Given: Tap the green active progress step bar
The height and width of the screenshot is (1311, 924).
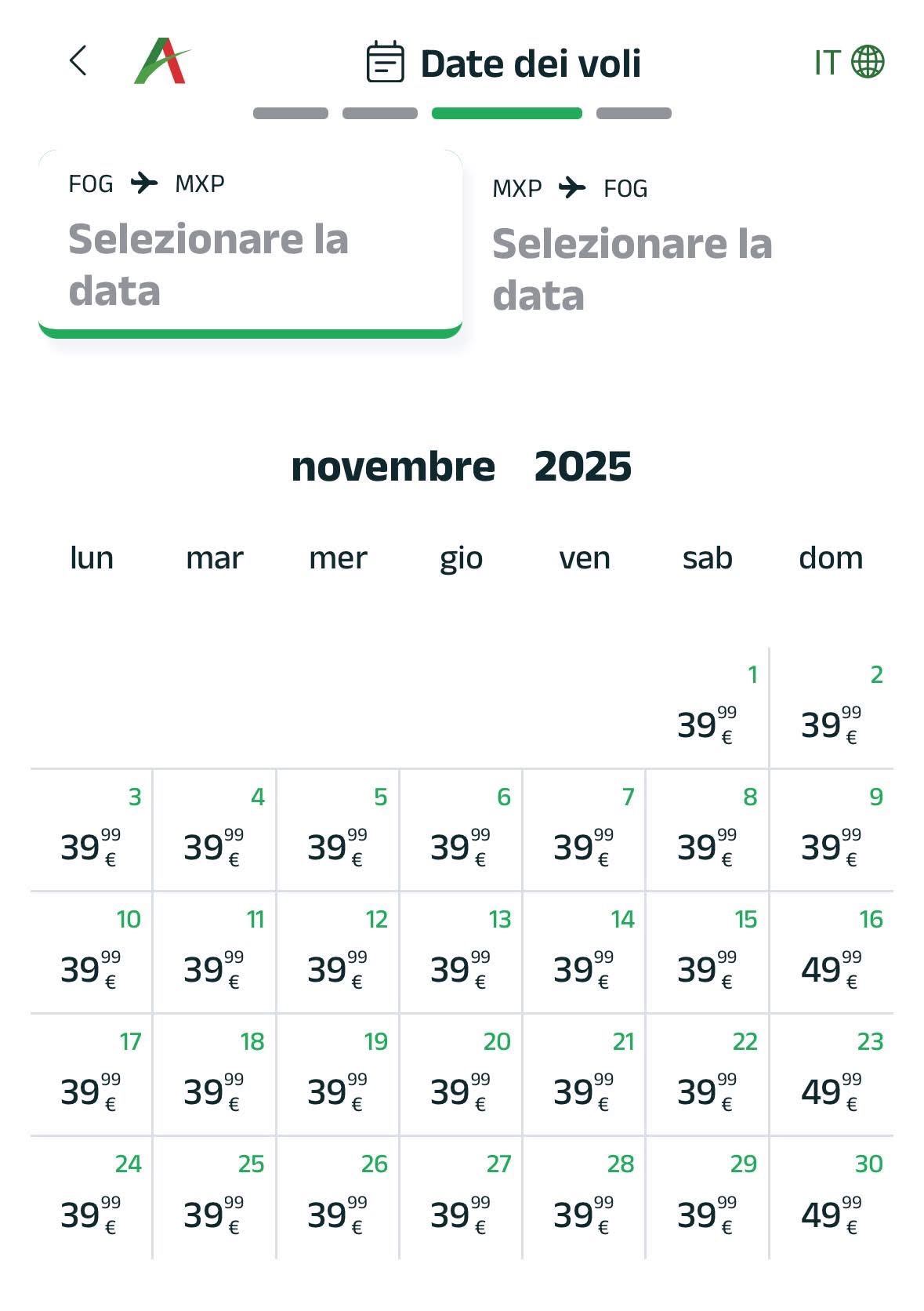Looking at the screenshot, I should (x=506, y=114).
